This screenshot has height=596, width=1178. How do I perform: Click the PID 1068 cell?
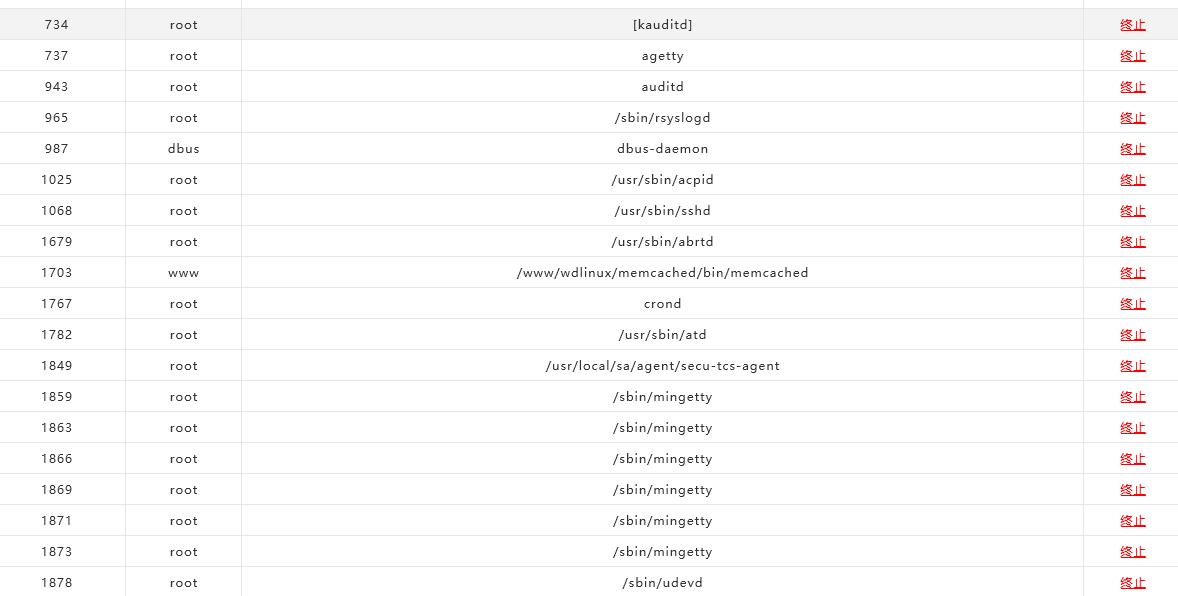(57, 211)
